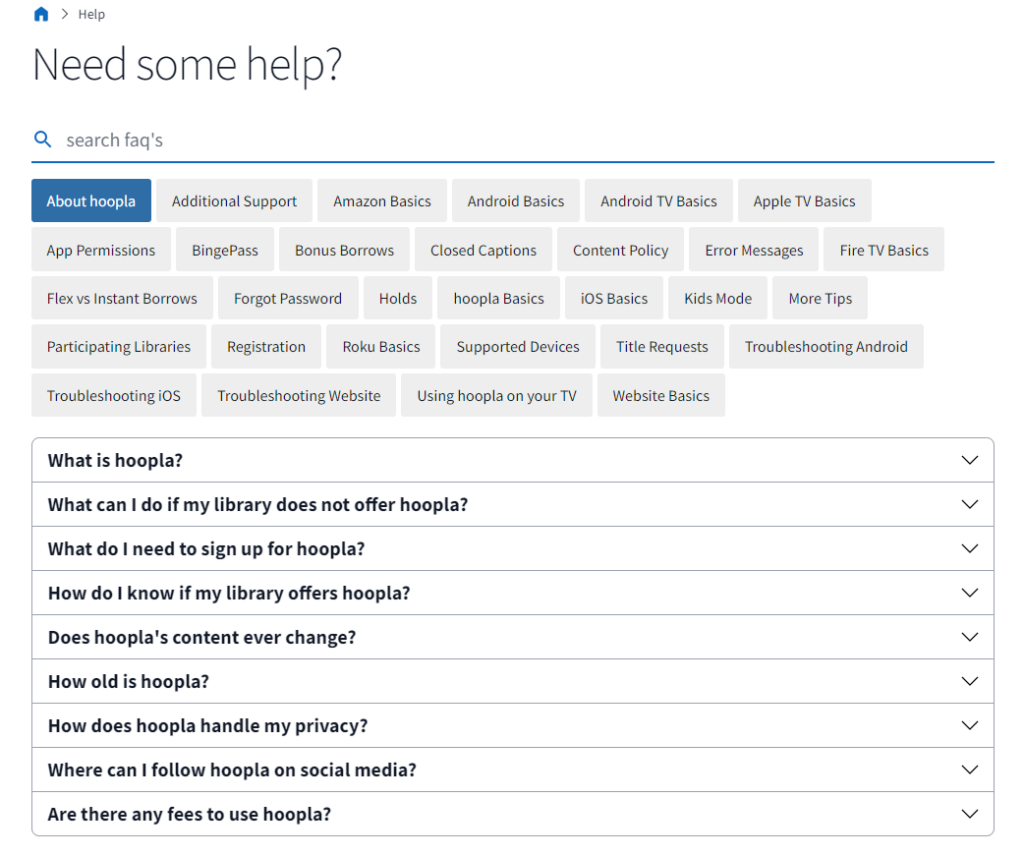This screenshot has height=855, width=1024.
Task: Expand 'What do I need to sign up'
Action: [513, 549]
